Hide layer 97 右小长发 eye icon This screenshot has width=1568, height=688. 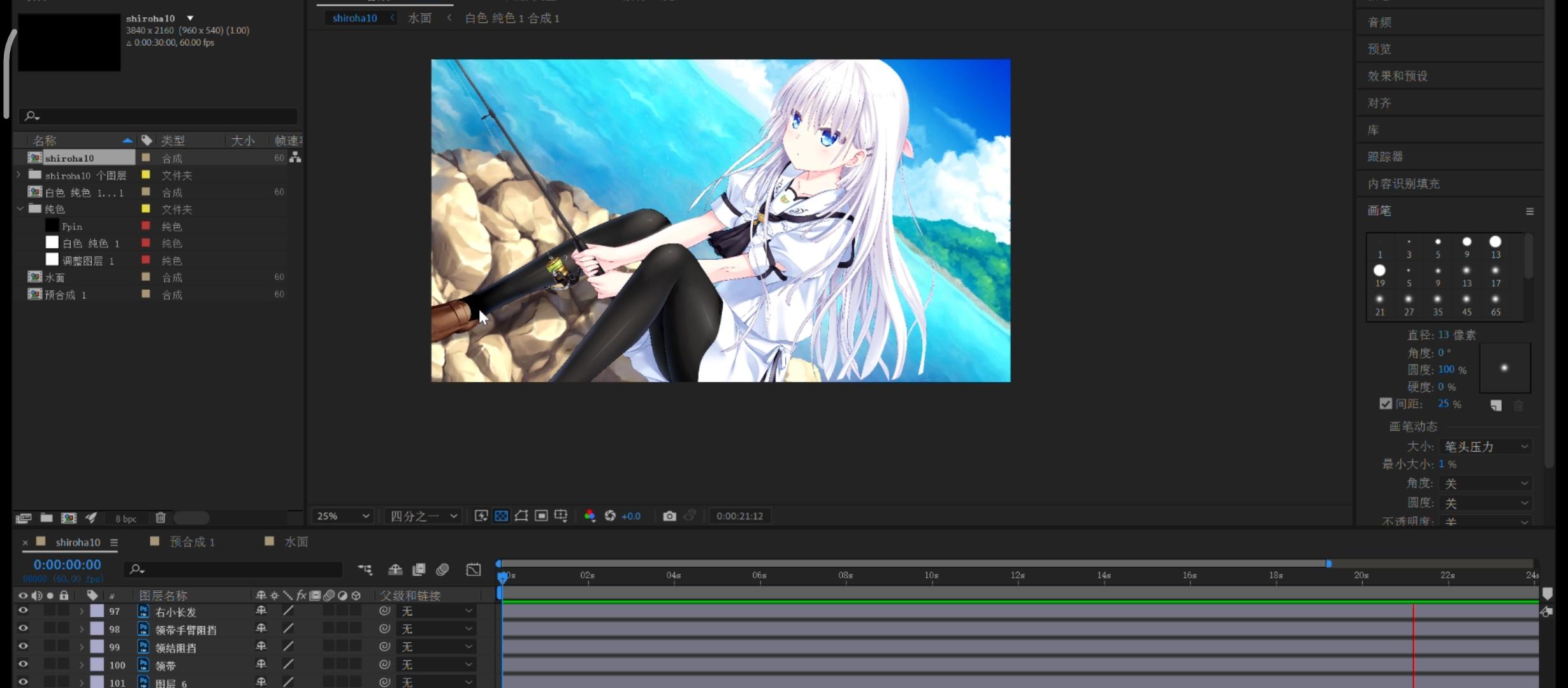click(23, 611)
